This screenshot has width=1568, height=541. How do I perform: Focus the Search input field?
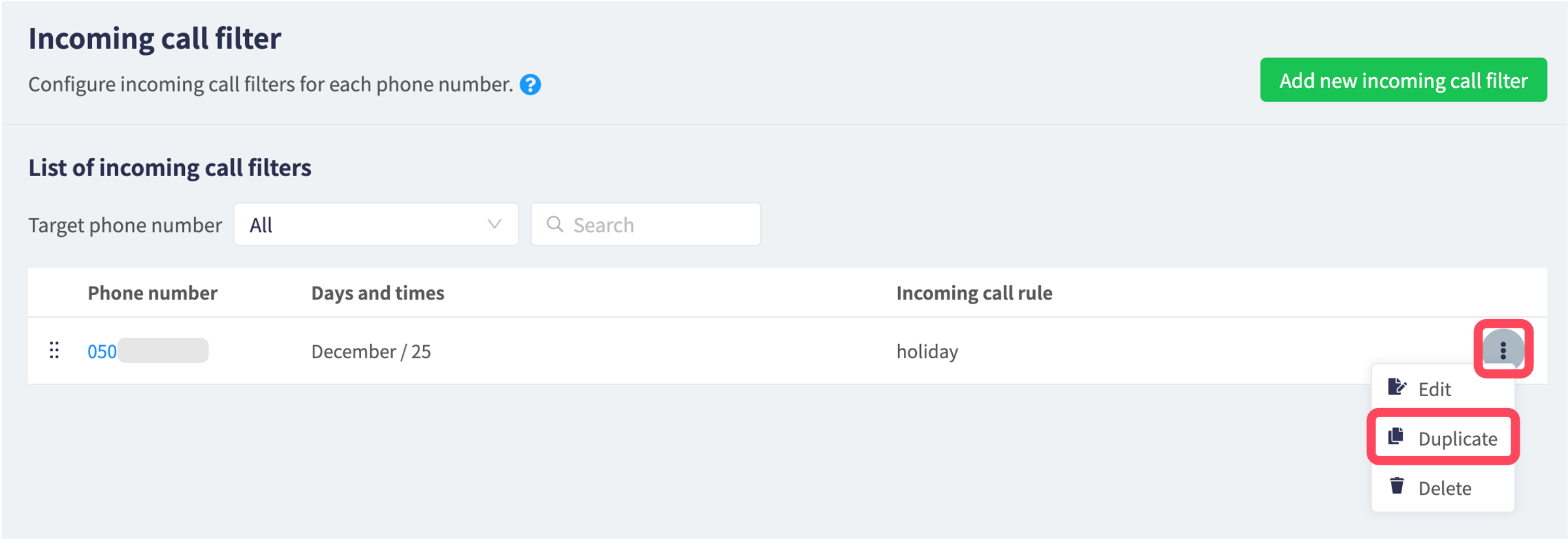coord(645,224)
